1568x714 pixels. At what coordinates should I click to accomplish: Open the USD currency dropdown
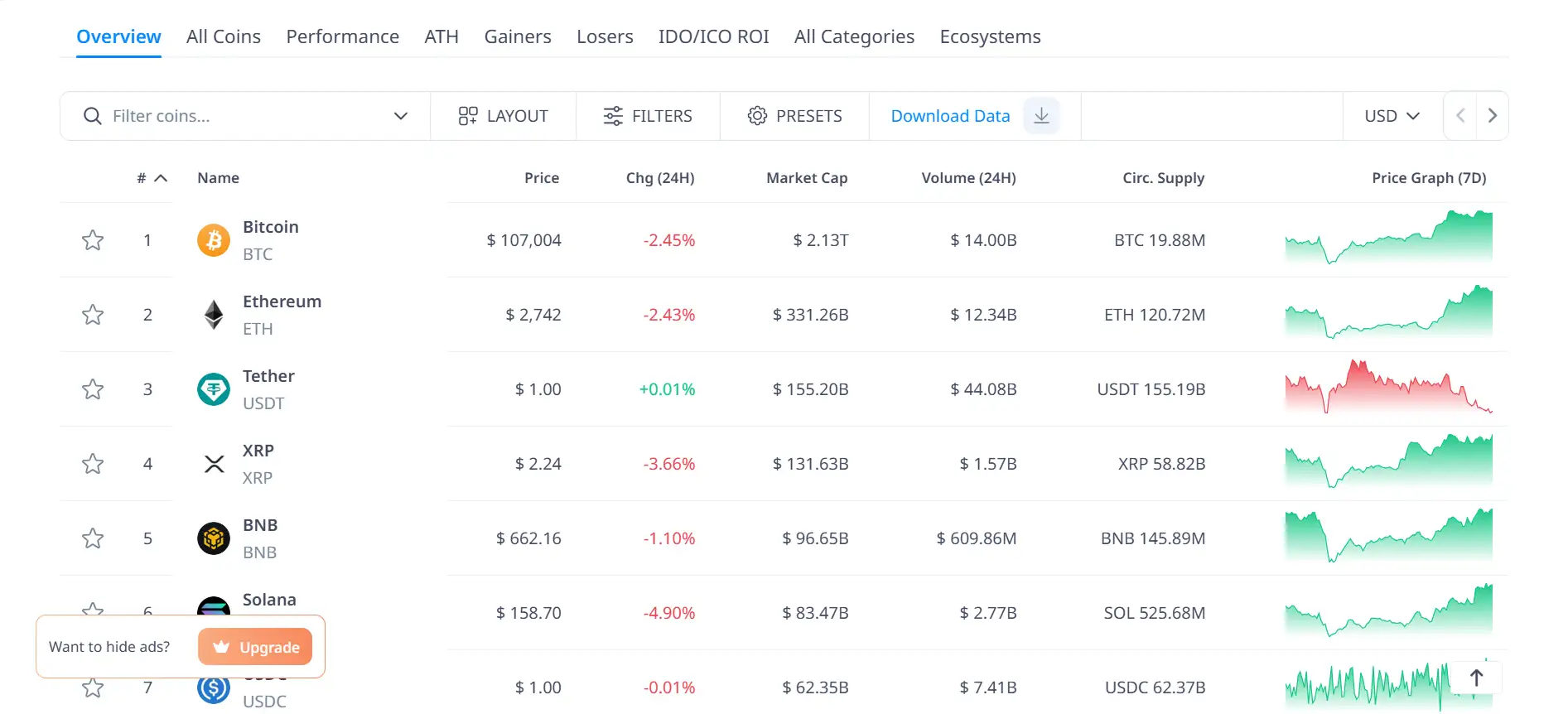(1392, 116)
